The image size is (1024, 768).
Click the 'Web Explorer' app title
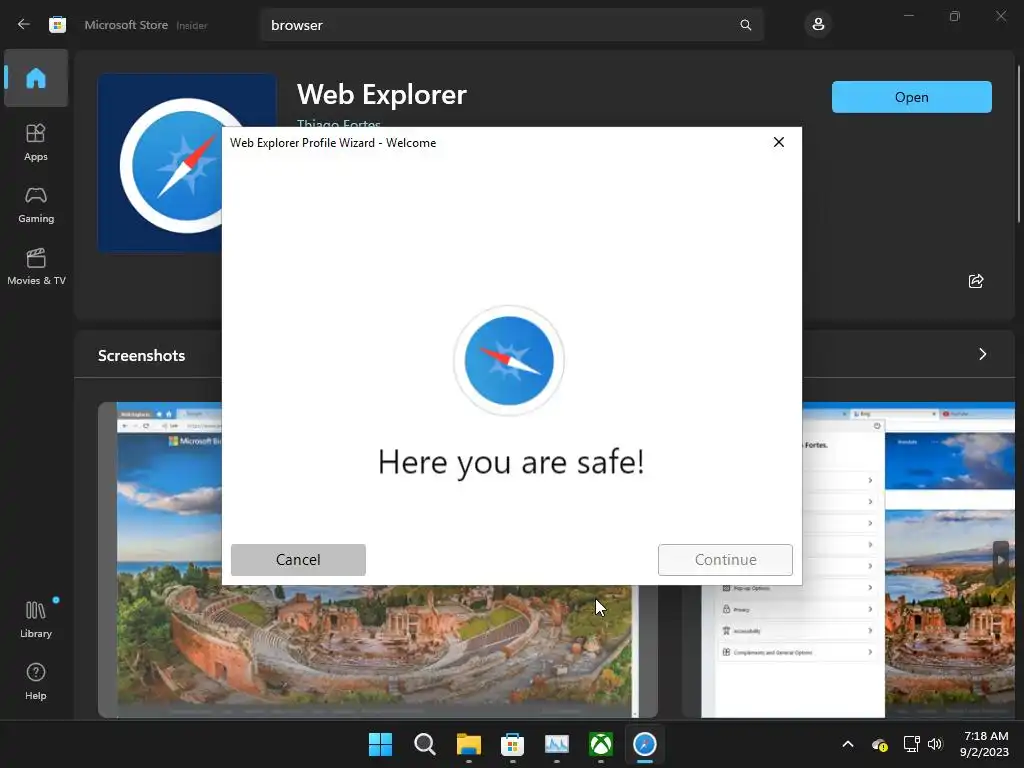point(382,95)
